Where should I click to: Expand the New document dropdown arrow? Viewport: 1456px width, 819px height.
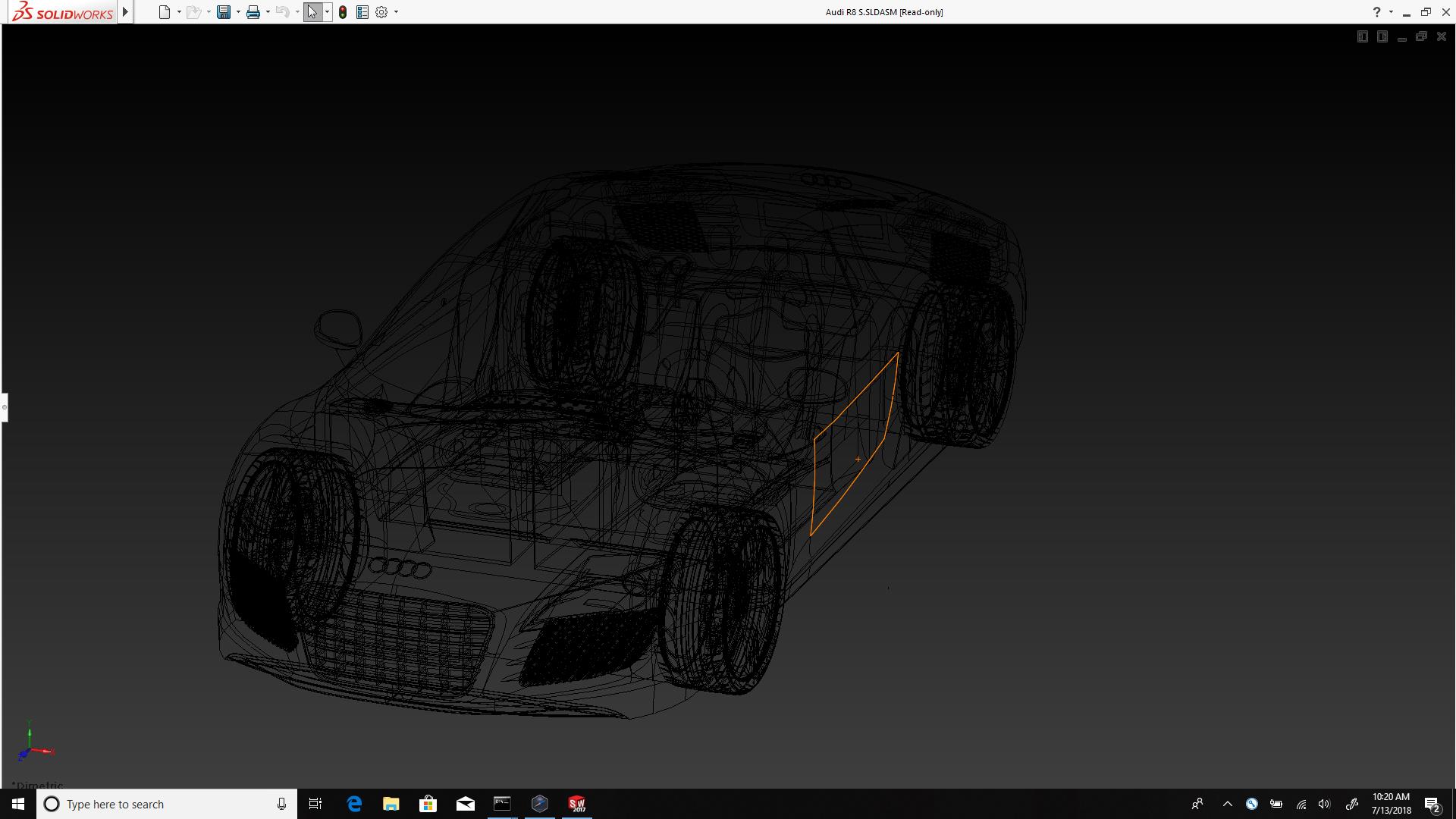pos(179,12)
